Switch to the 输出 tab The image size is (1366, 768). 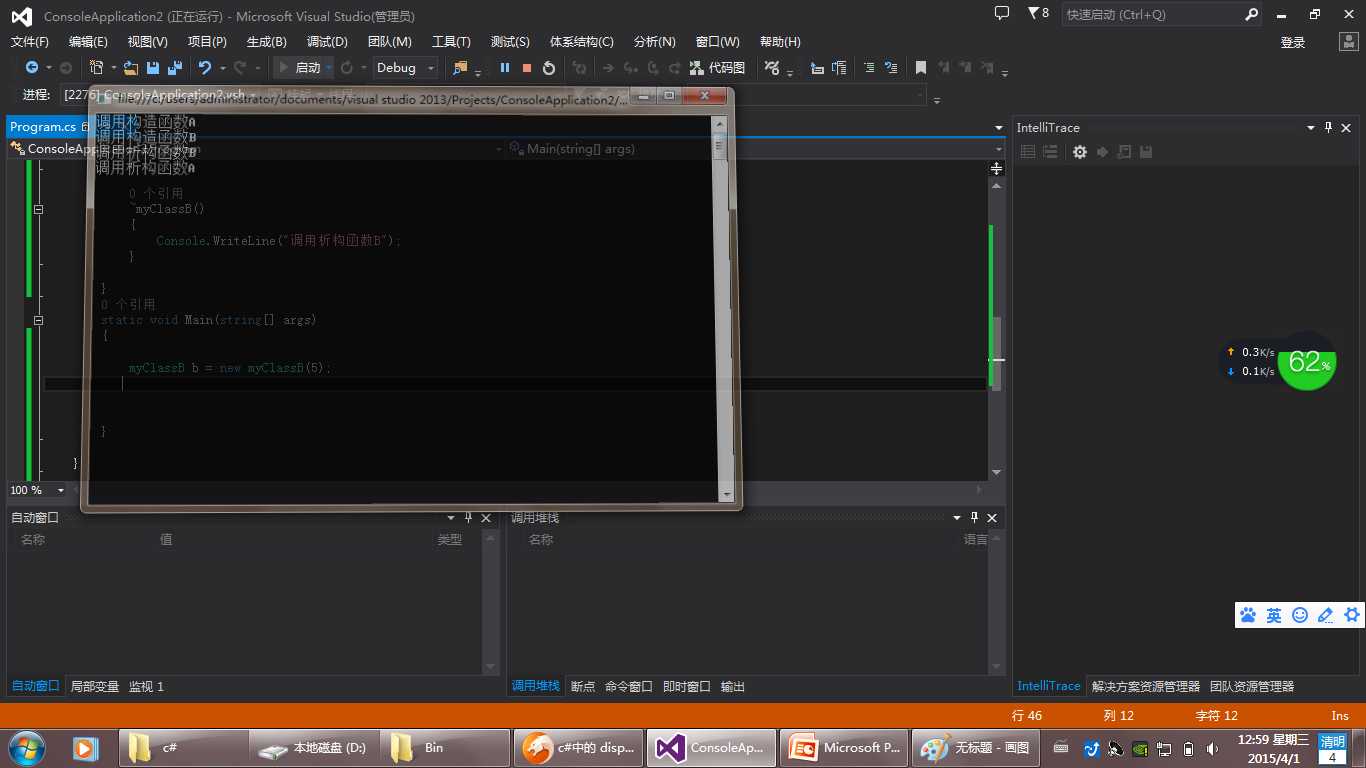tap(733, 686)
